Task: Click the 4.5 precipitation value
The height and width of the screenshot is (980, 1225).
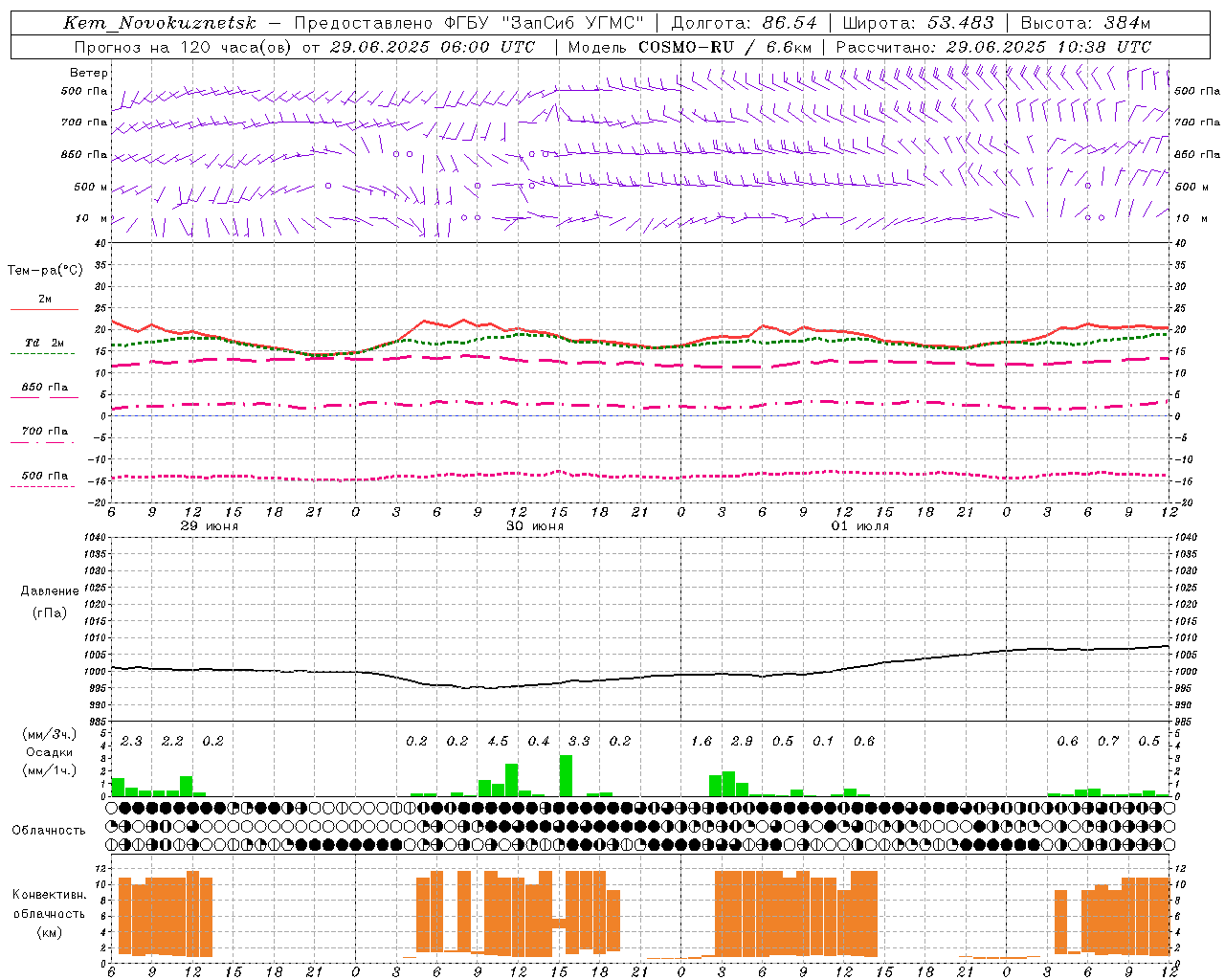Action: [x=498, y=741]
